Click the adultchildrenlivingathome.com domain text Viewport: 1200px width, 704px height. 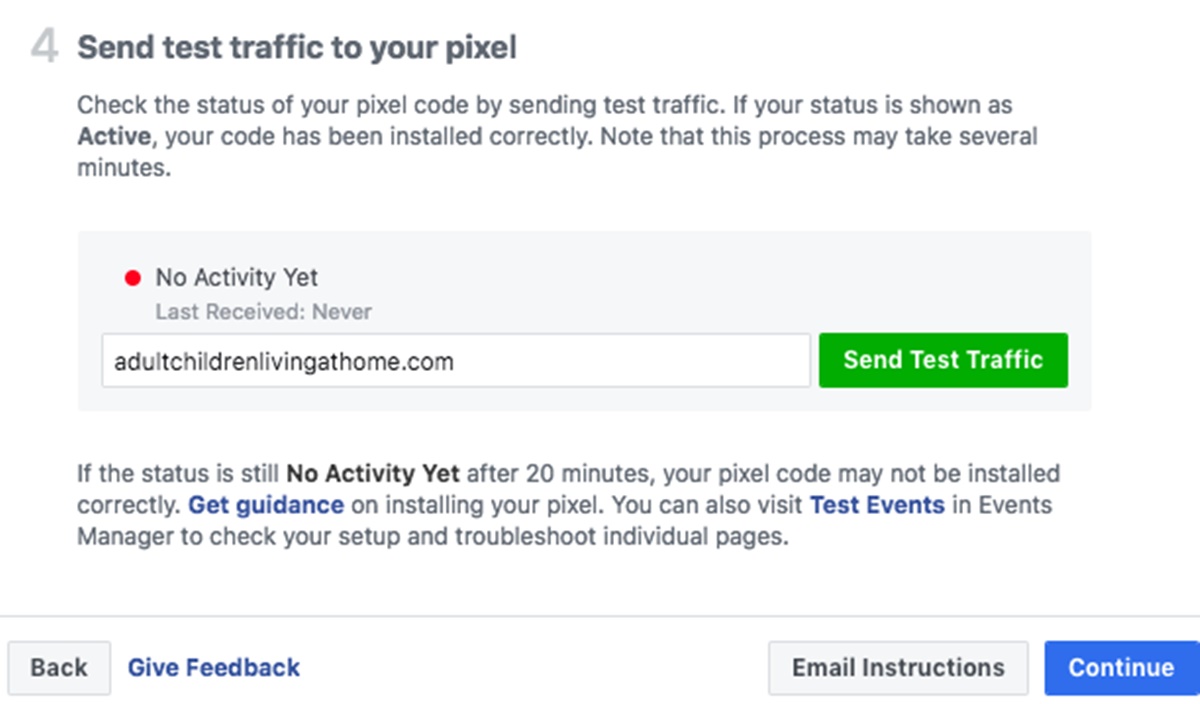click(284, 361)
